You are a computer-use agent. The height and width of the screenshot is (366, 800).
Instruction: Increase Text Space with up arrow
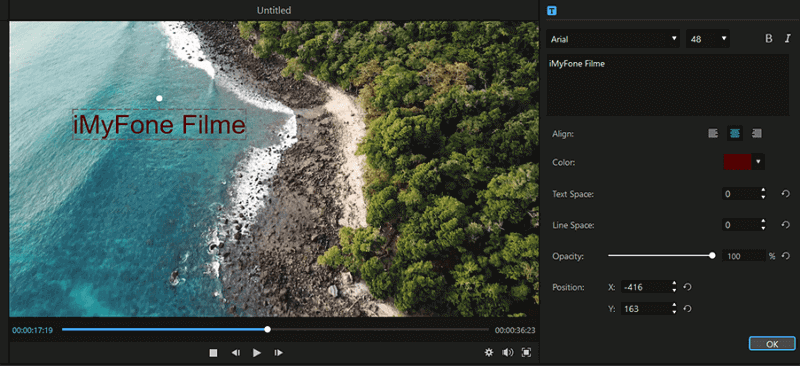[763, 191]
